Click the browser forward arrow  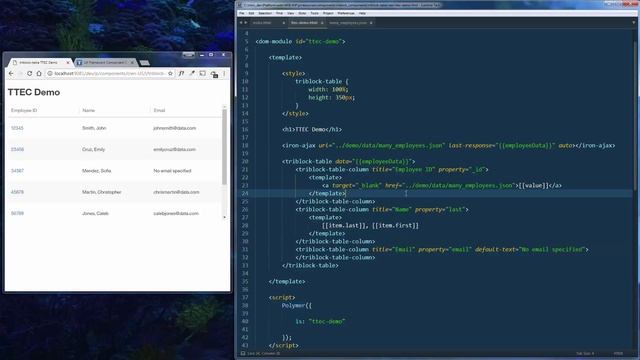click(x=20, y=73)
